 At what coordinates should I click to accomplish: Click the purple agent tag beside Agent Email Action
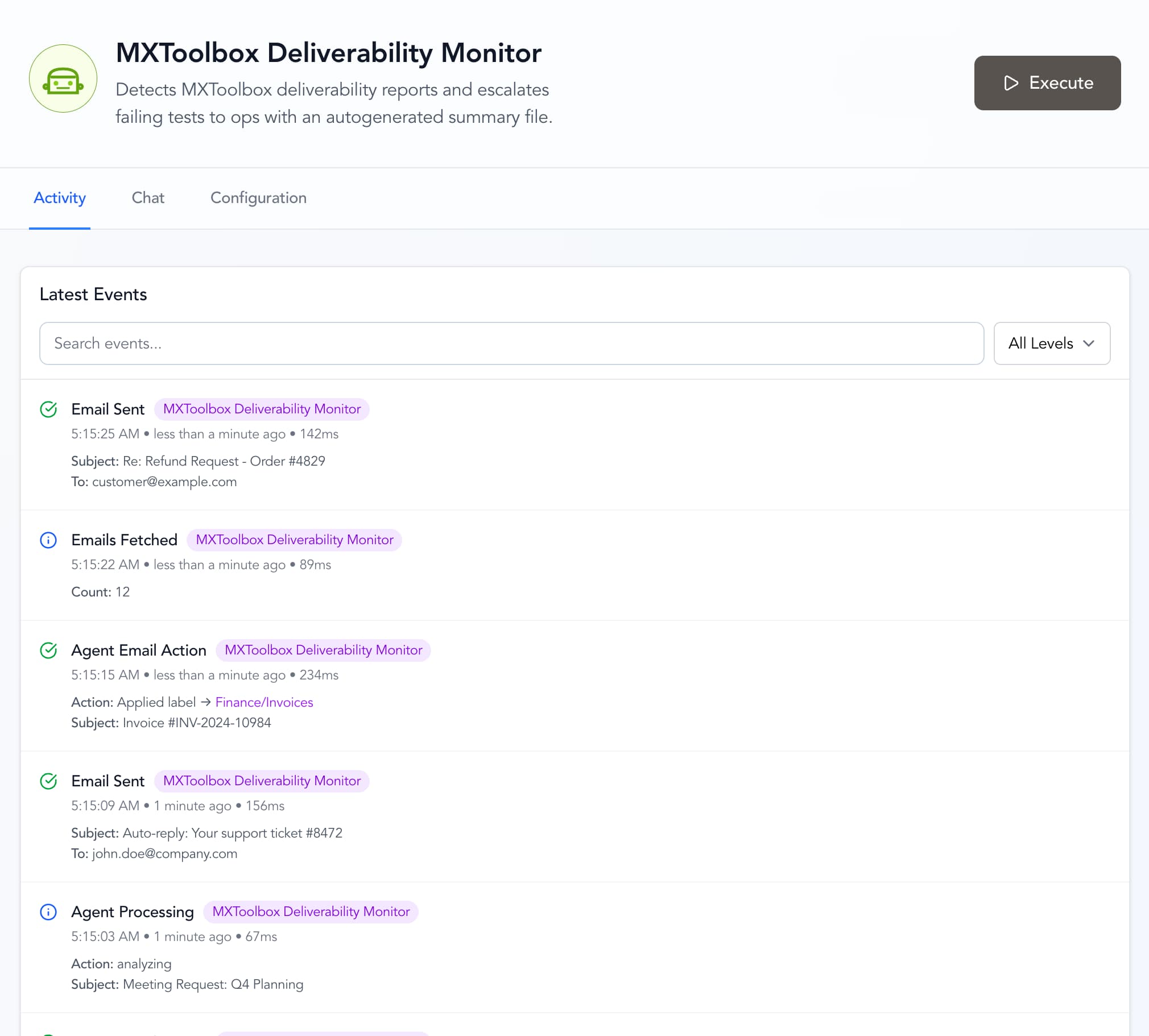click(x=323, y=650)
